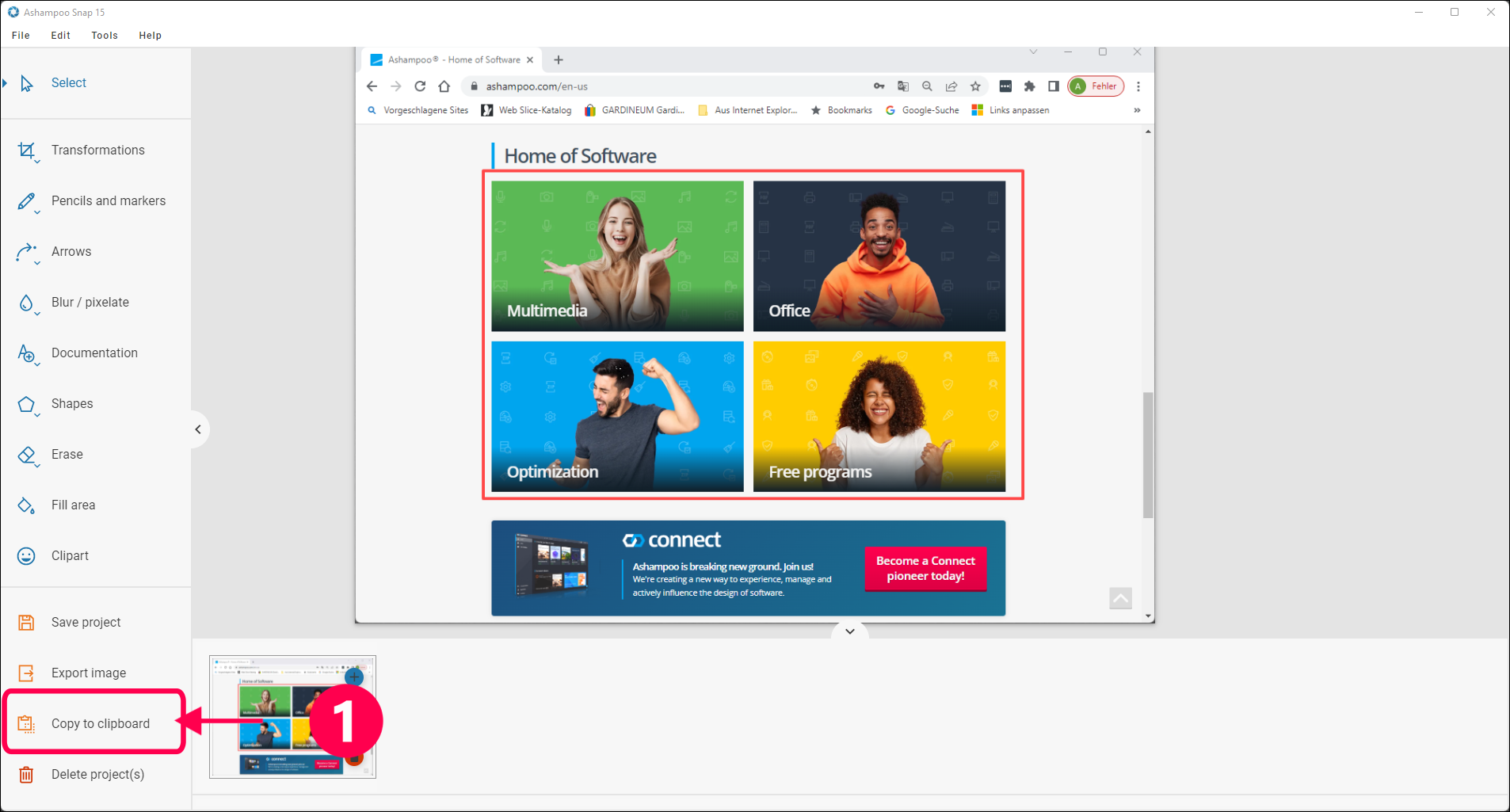Viewport: 1510px width, 812px height.
Task: Choose the Erase tool icon
Action: tap(27, 455)
